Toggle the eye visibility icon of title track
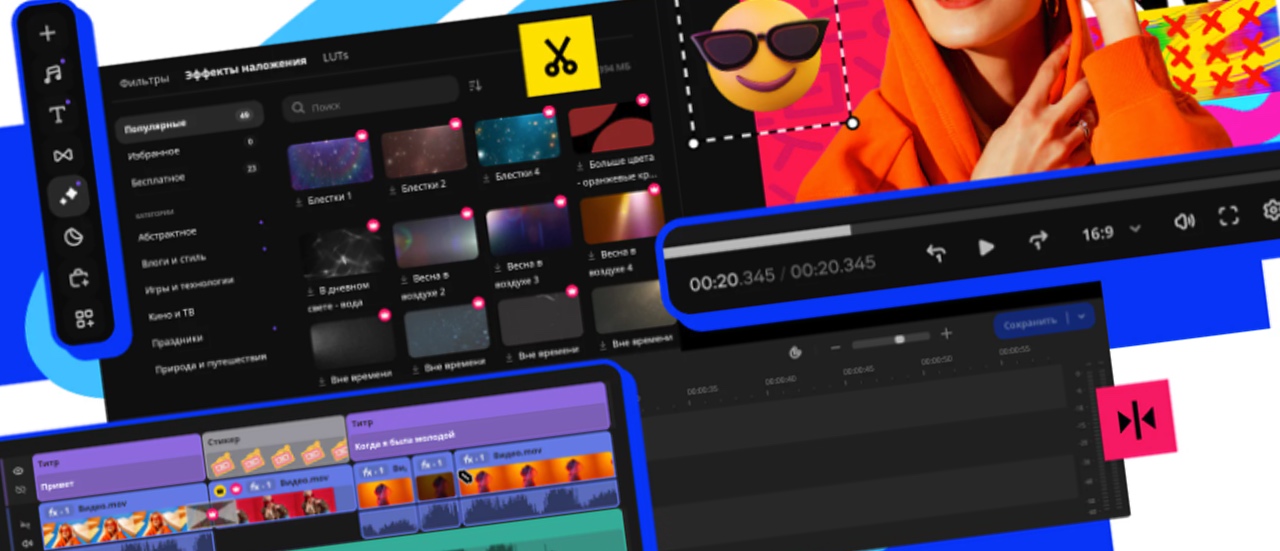The width and height of the screenshot is (1280, 551). tap(18, 471)
